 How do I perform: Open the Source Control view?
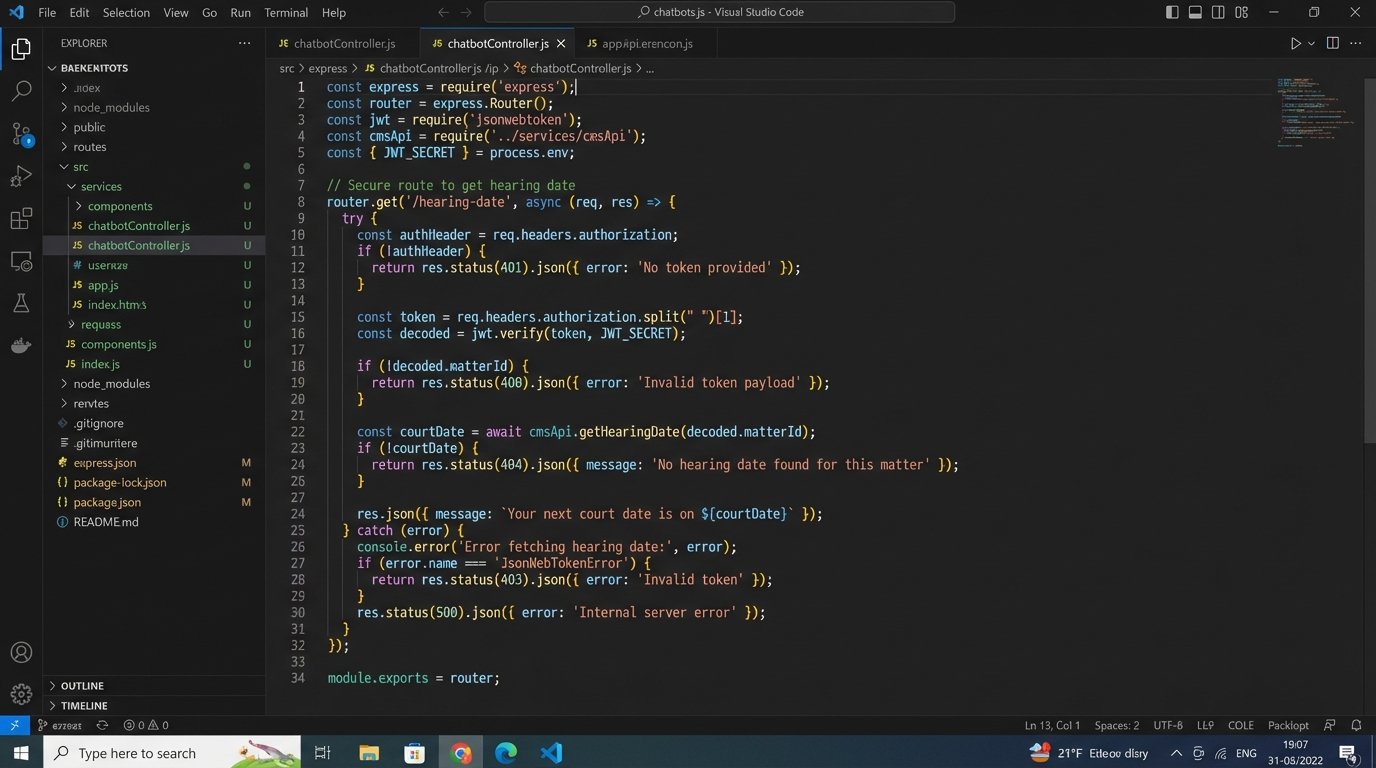tap(21, 134)
